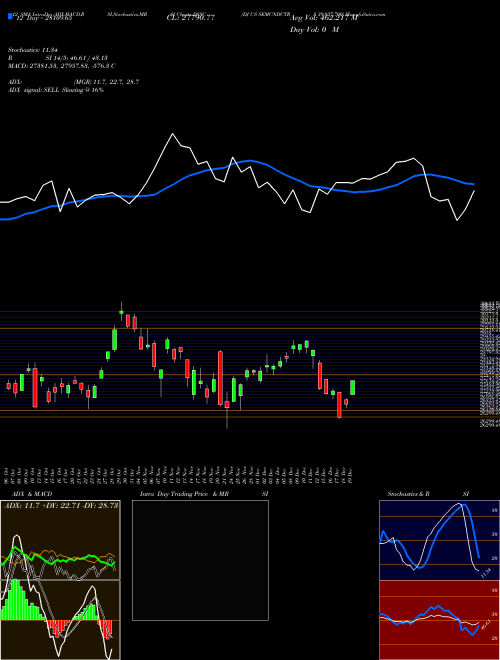Click the red RSI chart panel
Image resolution: width=500 pixels, height=660 pixels.
[x=439, y=620]
